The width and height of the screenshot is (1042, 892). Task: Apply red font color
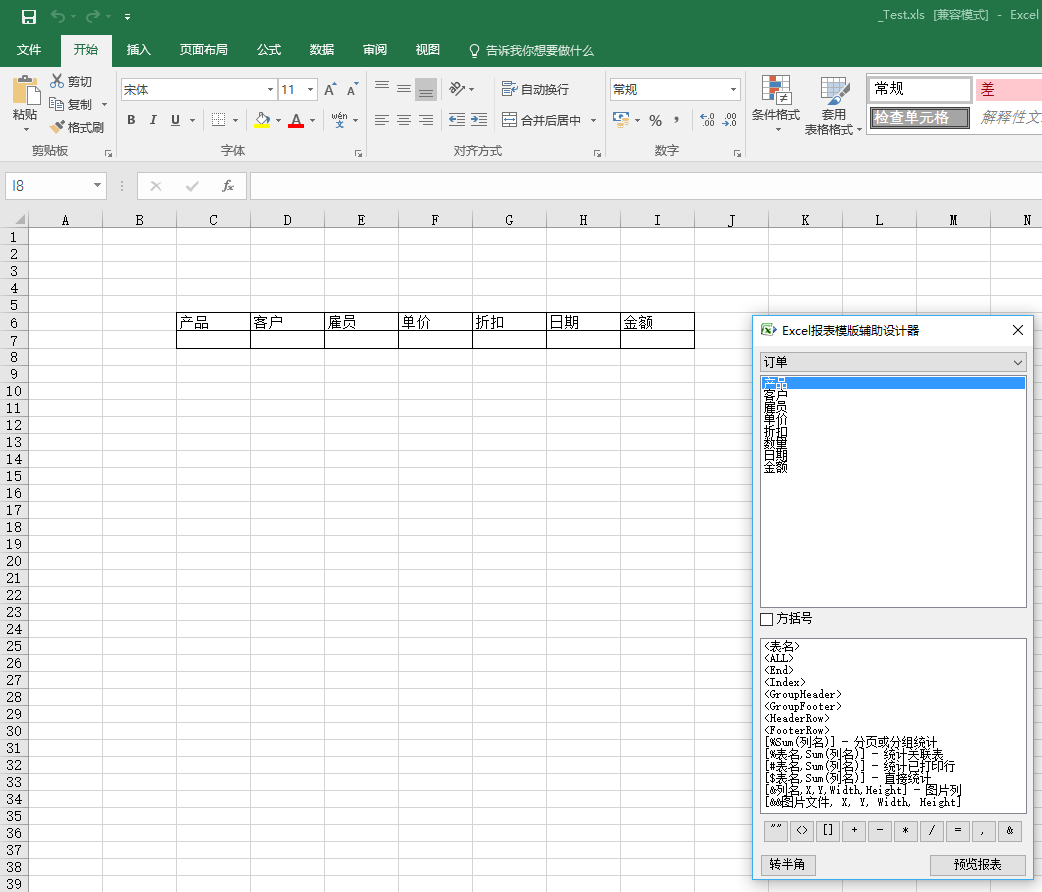[296, 120]
